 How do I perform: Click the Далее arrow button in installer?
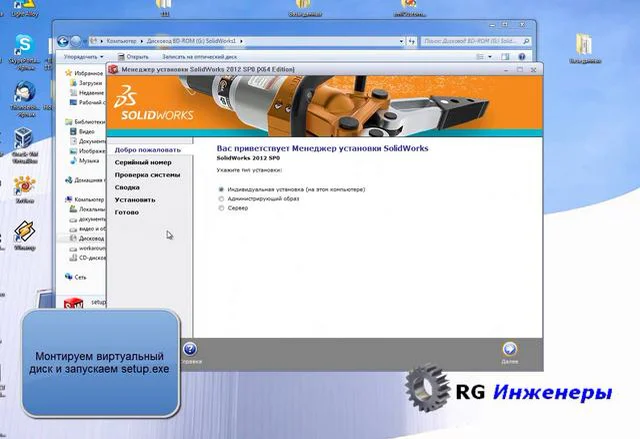pos(509,349)
